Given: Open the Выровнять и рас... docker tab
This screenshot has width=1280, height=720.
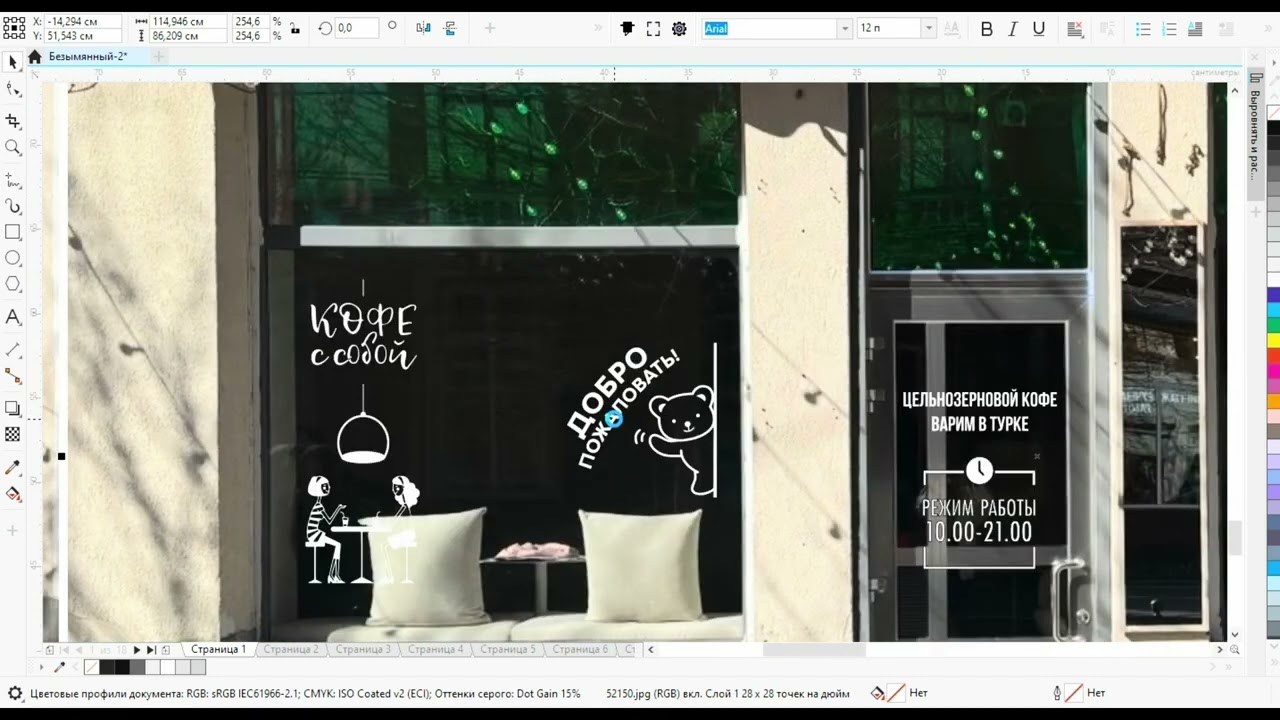Looking at the screenshot, I should click(1255, 134).
